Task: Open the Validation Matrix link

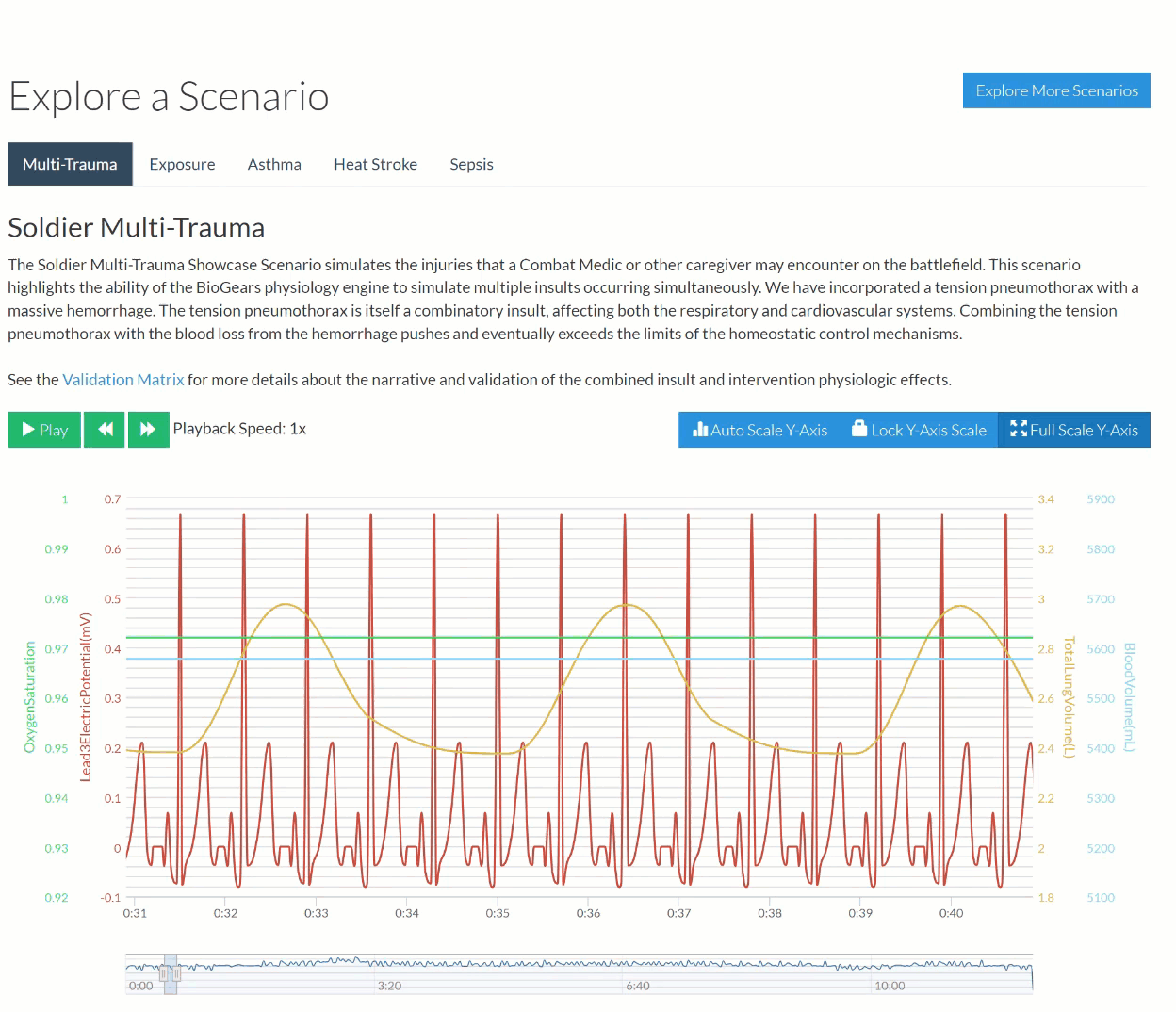Action: point(123,380)
